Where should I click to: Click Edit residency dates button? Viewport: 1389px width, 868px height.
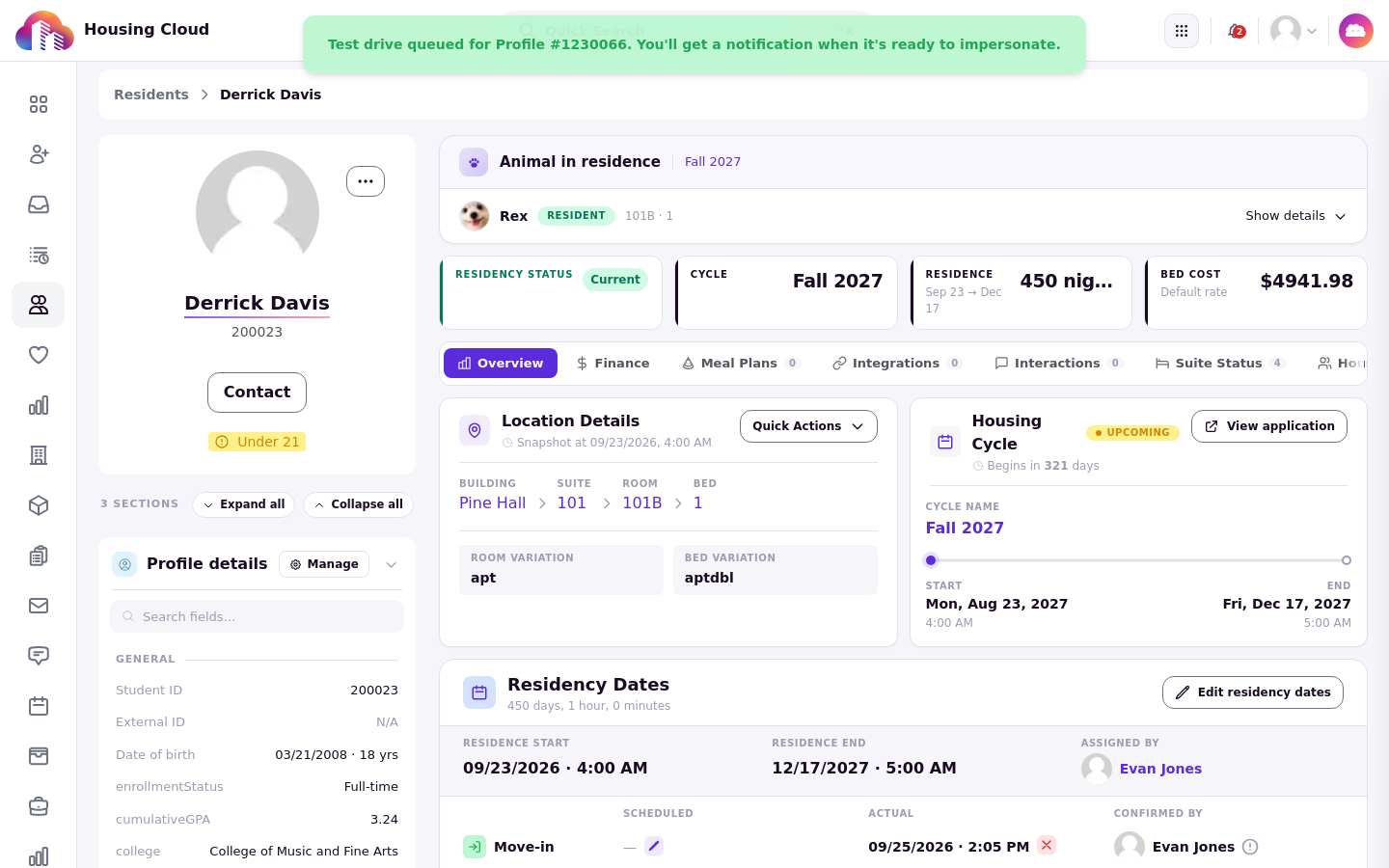coord(1253,692)
